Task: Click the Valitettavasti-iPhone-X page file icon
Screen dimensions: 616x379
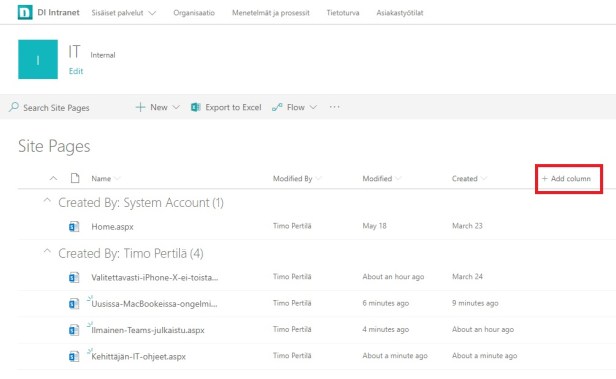Action: [x=74, y=278]
